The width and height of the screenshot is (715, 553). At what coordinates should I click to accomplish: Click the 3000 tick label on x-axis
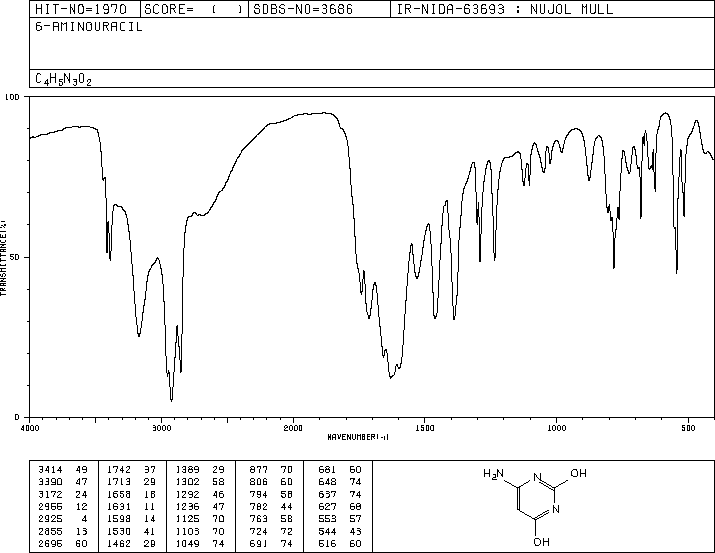click(x=161, y=428)
